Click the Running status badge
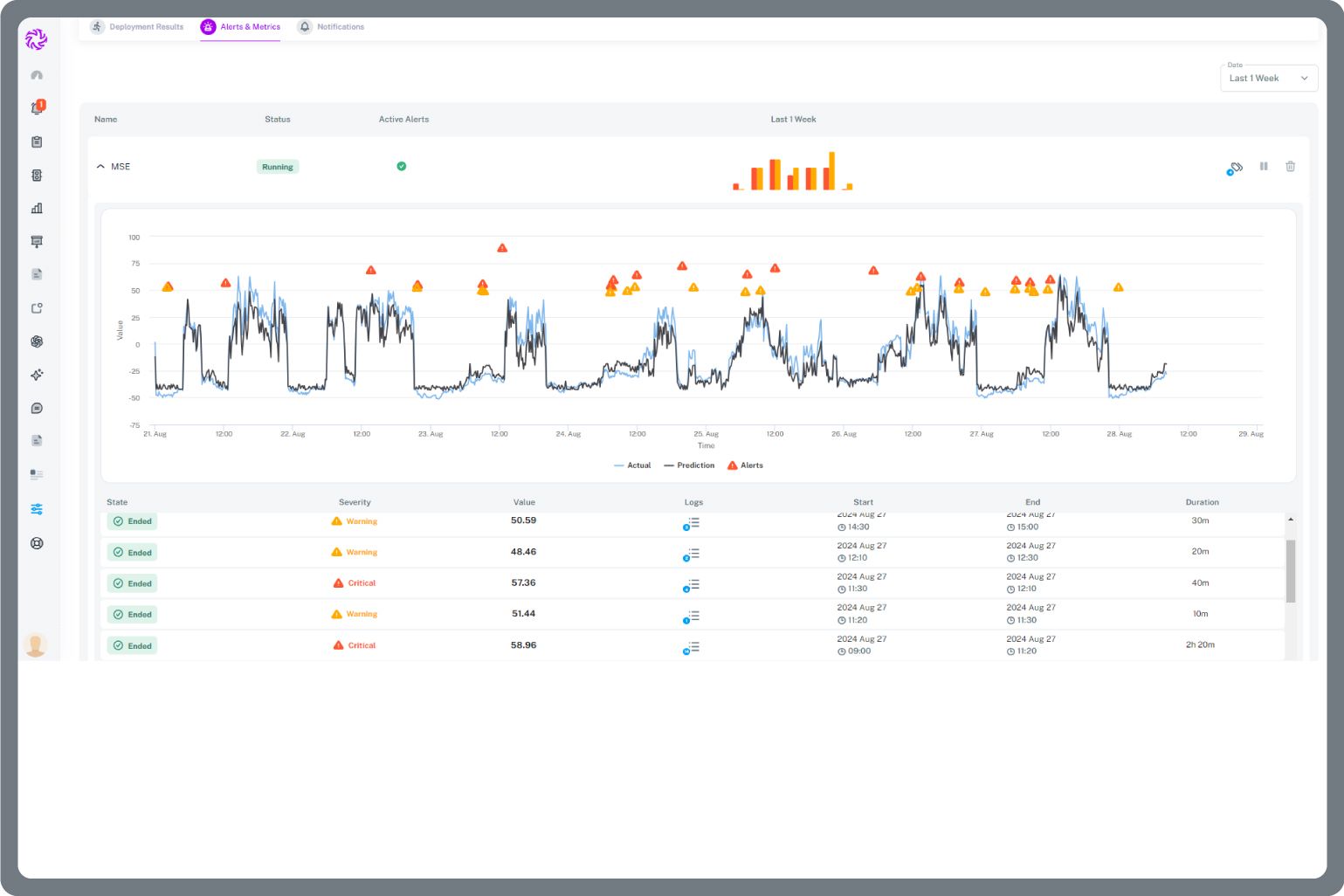Screen dimensions: 1344x896 278,167
